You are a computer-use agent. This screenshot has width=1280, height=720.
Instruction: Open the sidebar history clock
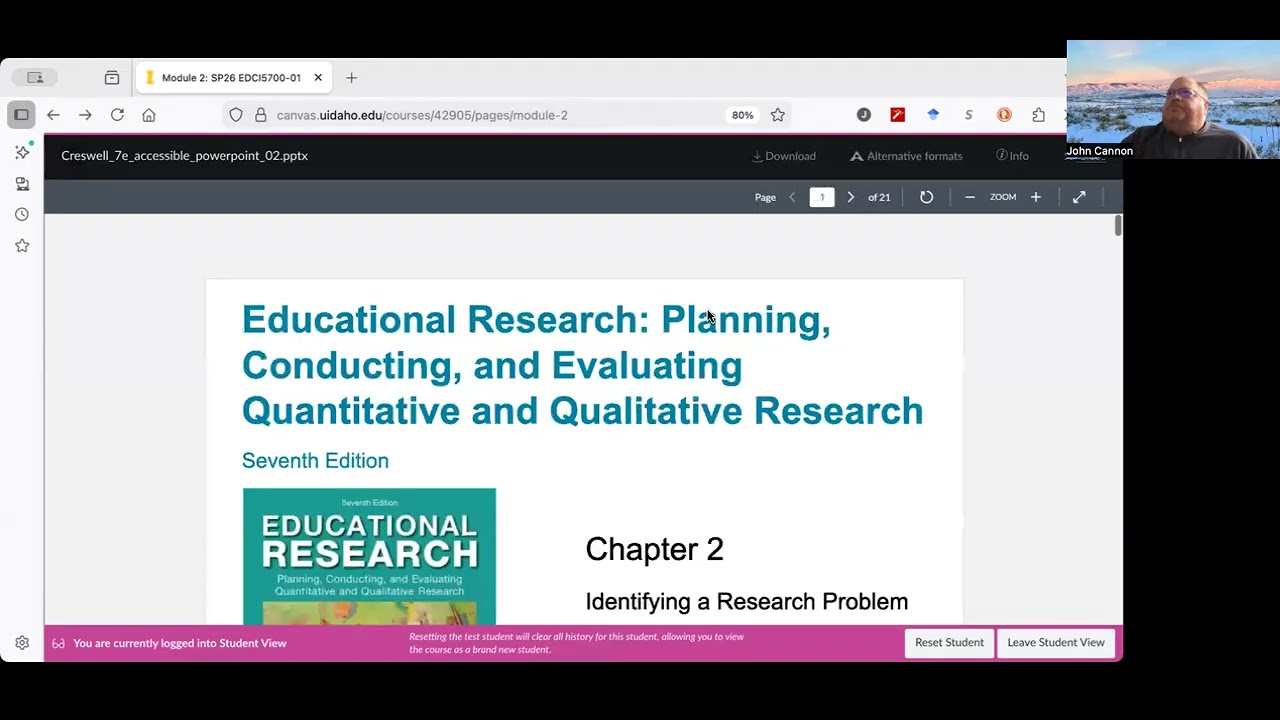[x=22, y=214]
